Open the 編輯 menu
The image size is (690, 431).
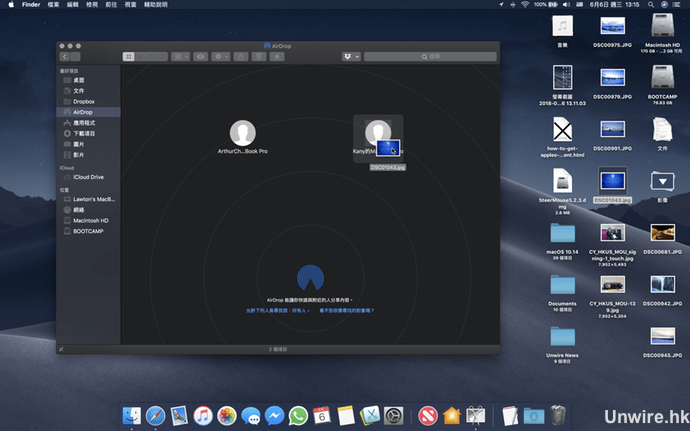tap(73, 4)
